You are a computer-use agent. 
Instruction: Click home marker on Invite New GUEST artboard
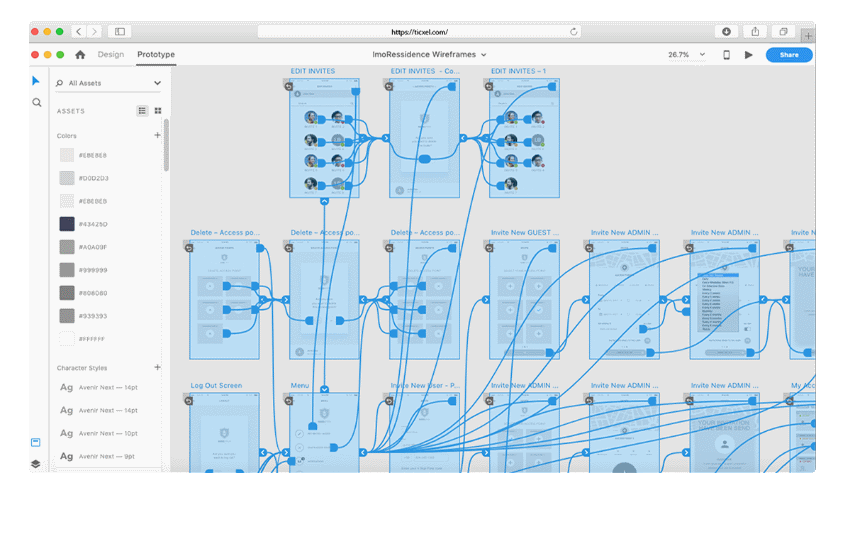(x=489, y=248)
